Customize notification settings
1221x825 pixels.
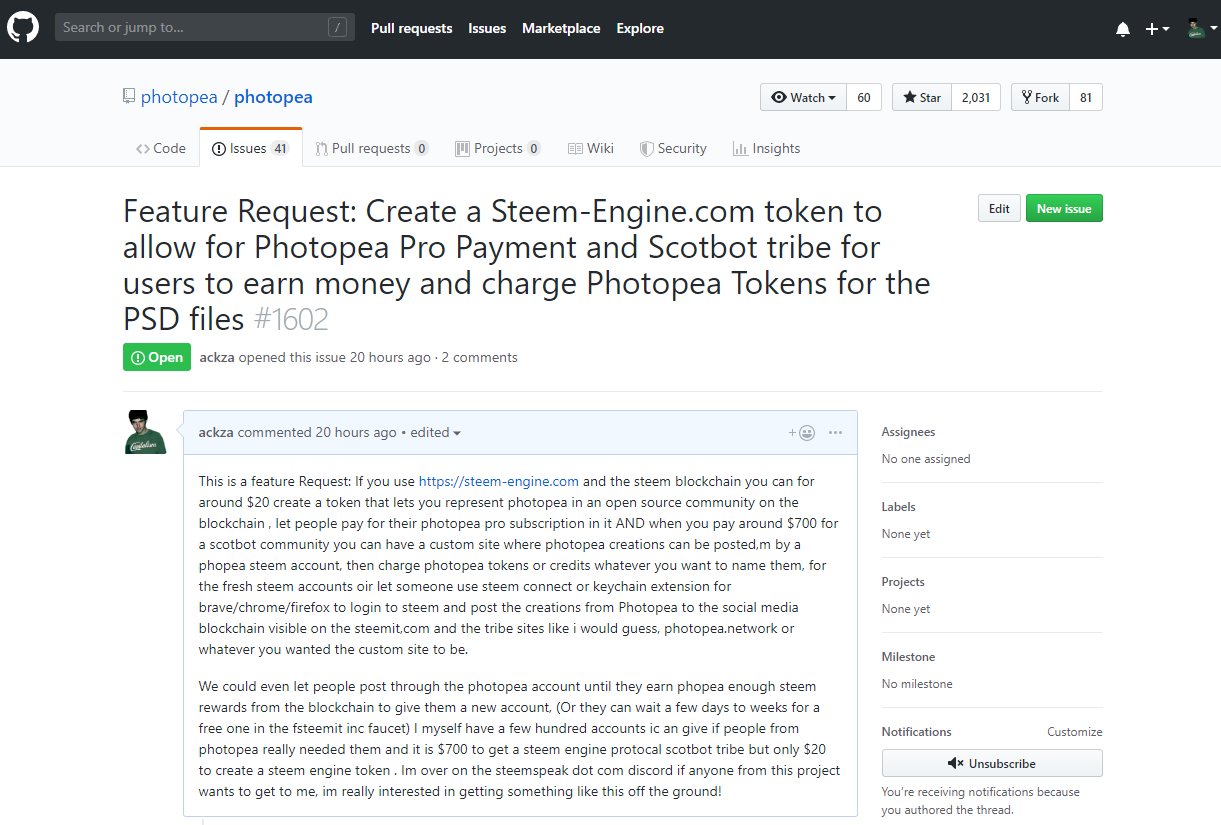(x=1075, y=732)
